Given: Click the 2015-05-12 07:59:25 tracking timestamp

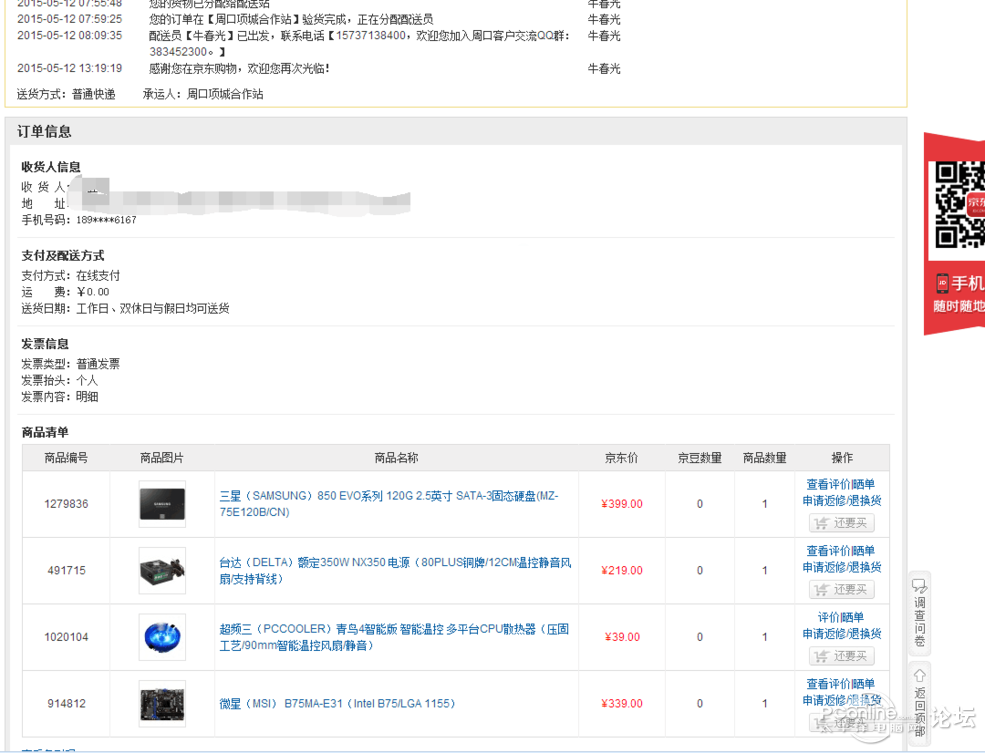Looking at the screenshot, I should coord(70,19).
